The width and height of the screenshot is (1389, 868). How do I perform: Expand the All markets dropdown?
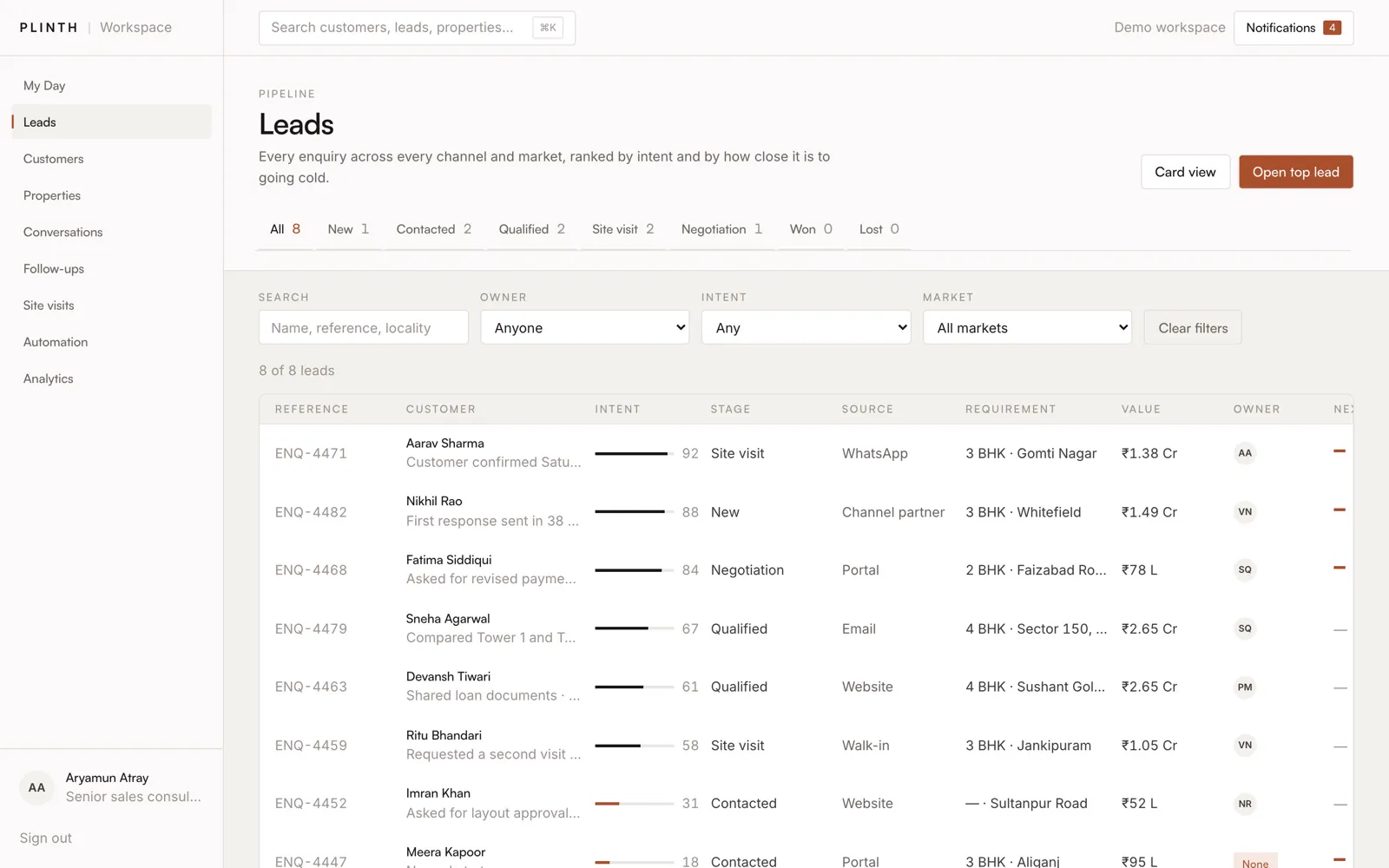tap(1028, 327)
